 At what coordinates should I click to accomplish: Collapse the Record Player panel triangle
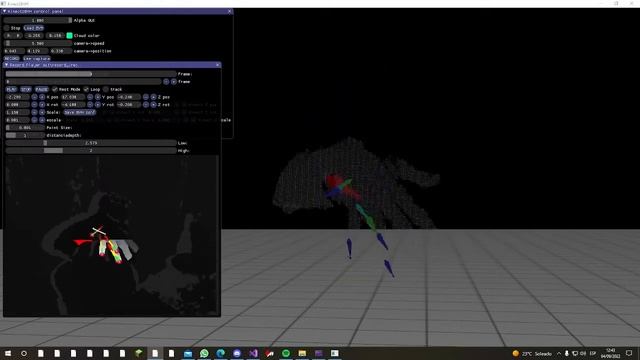click(6, 65)
